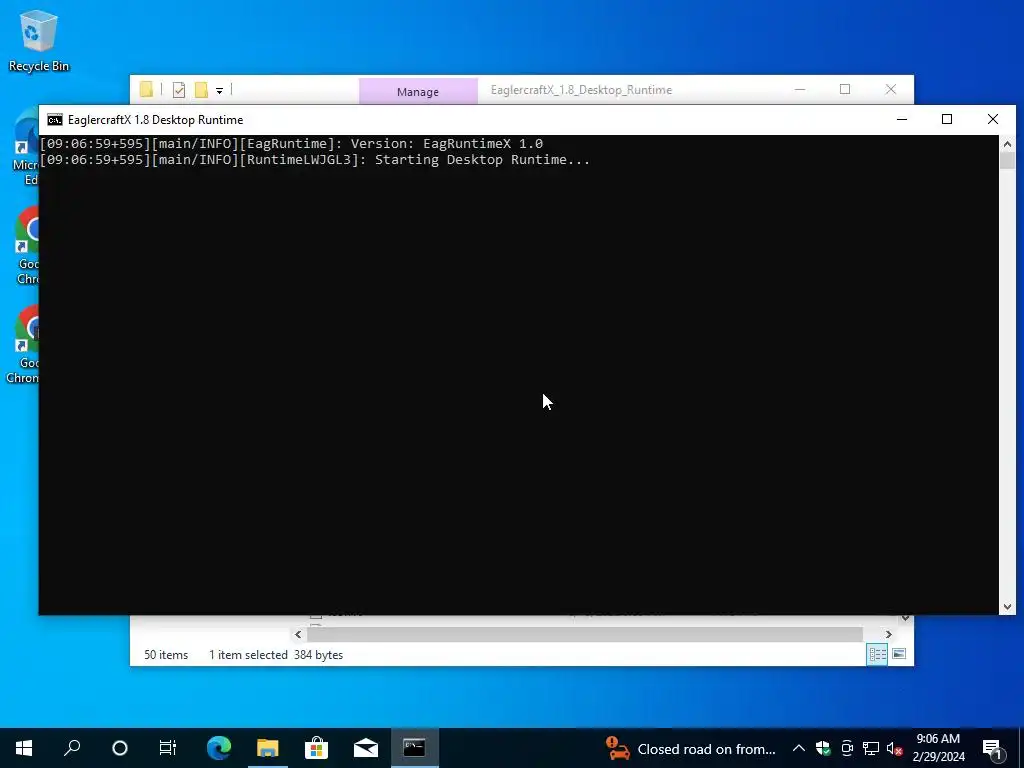Click Explorer horizontal scrollbar right arrow
The image size is (1024, 768).
(888, 634)
